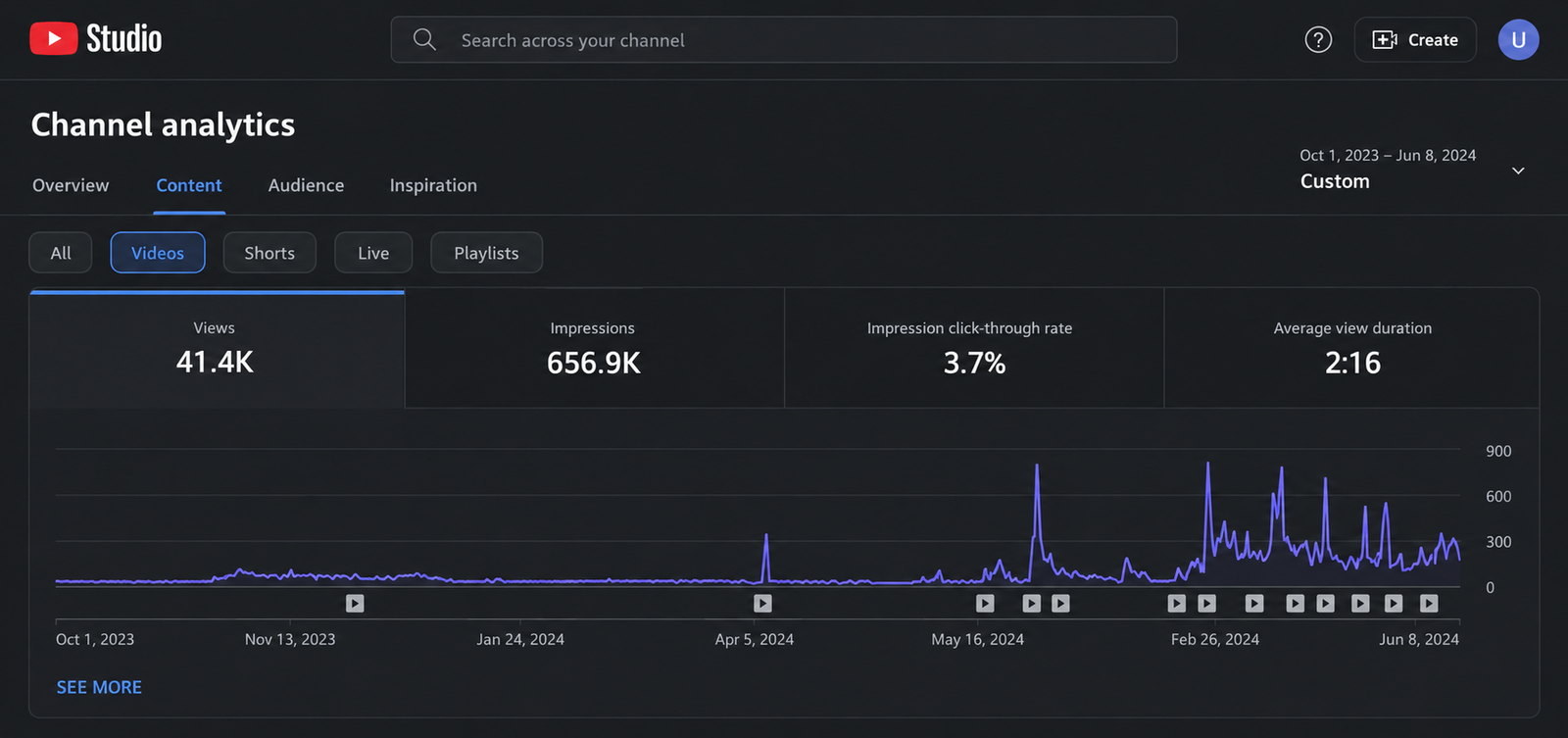Focus the Search across your channel field
The width and height of the screenshot is (1568, 738).
pos(784,39)
